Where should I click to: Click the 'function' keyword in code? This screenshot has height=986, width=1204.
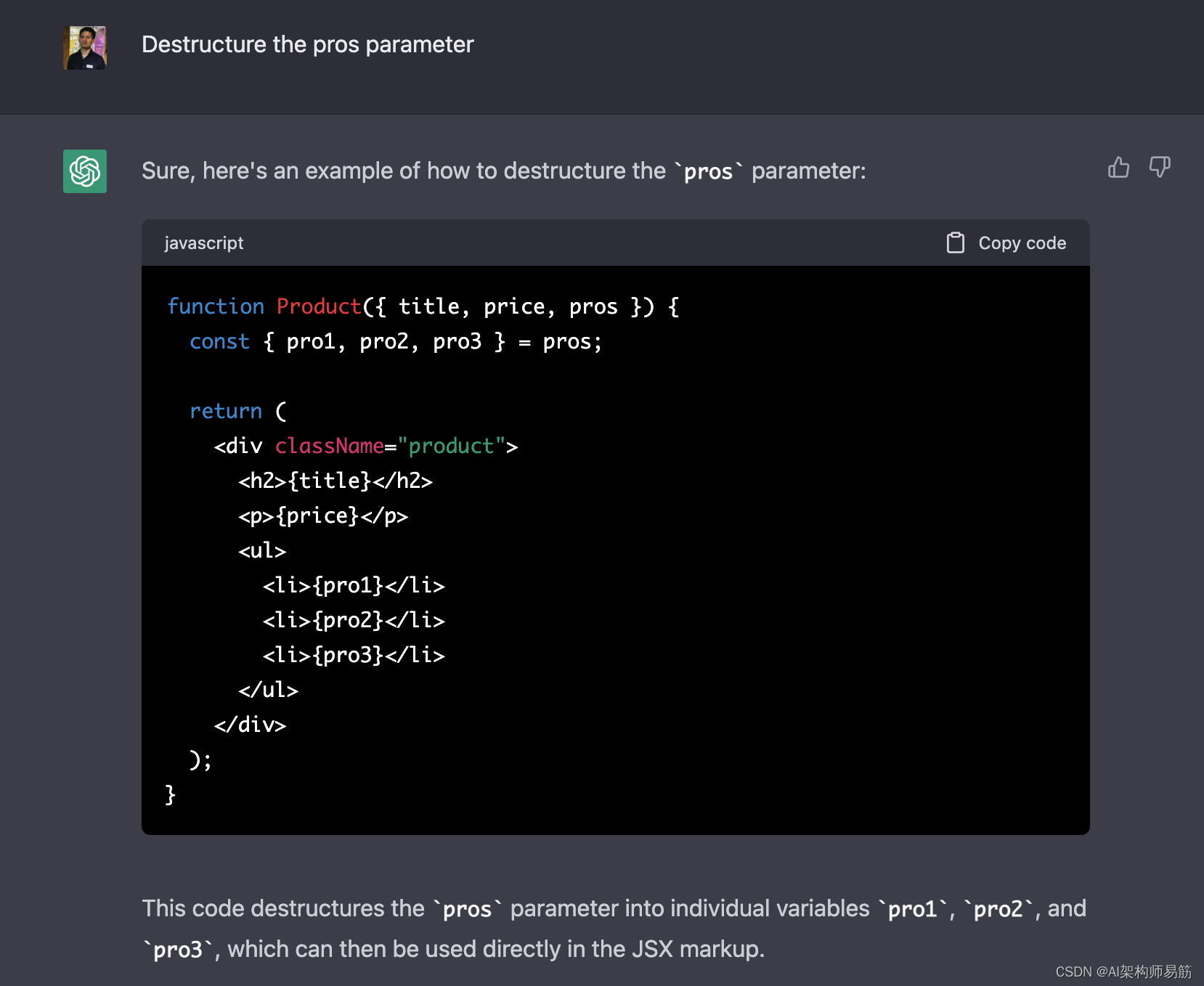click(216, 306)
